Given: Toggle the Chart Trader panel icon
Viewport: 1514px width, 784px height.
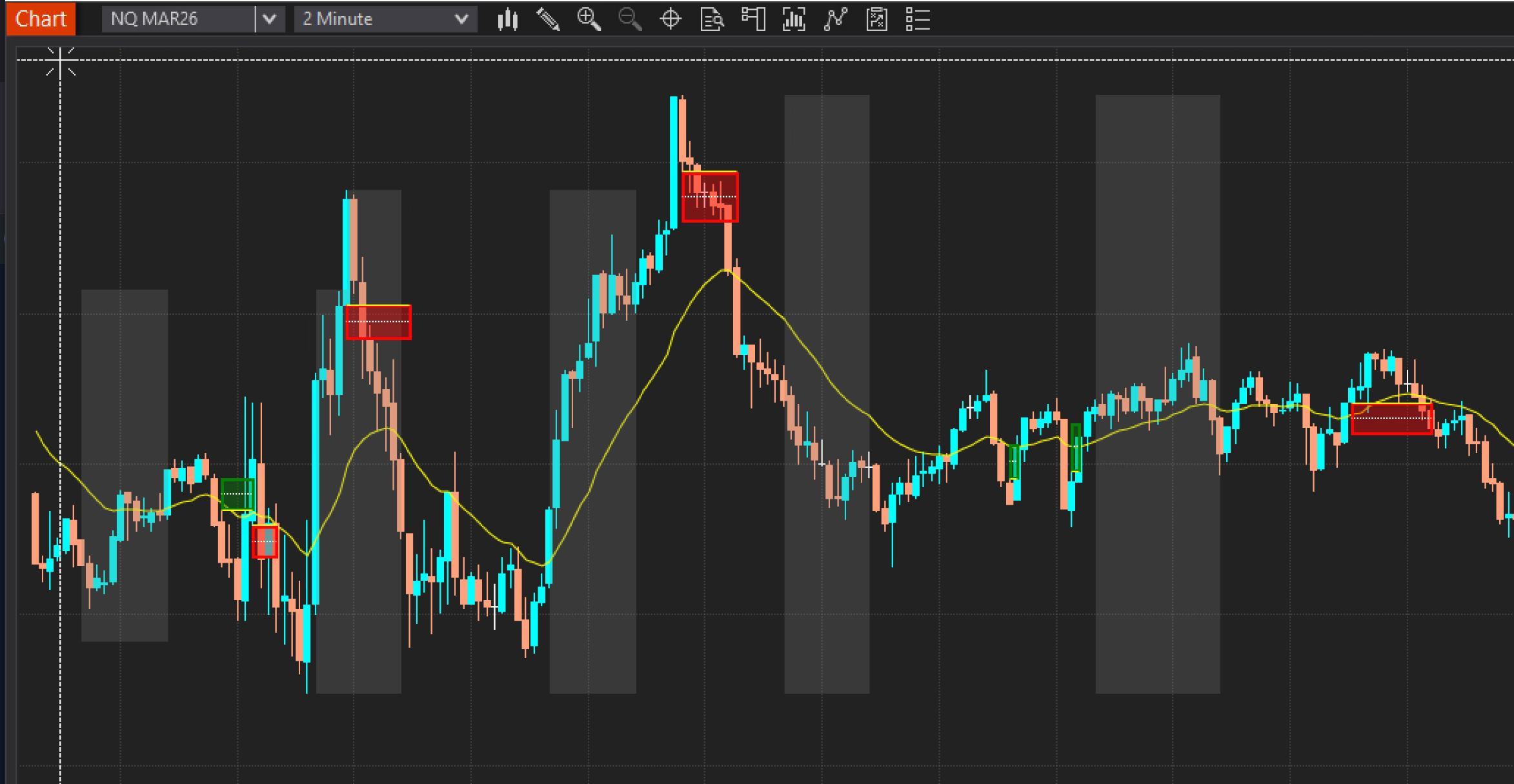Looking at the screenshot, I should [x=752, y=19].
